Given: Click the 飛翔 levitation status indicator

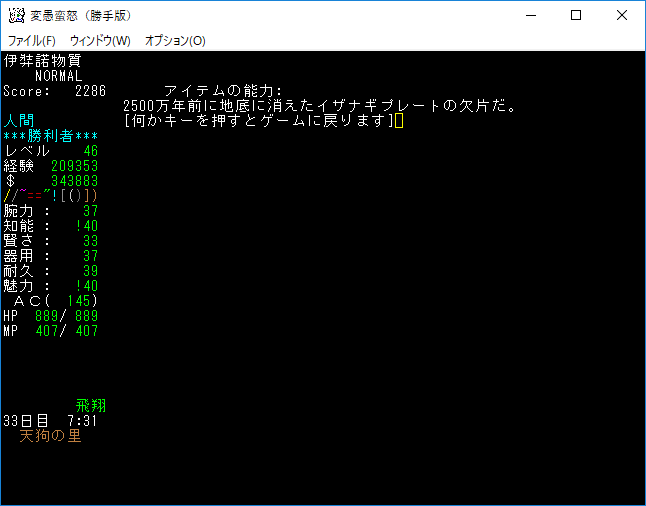Looking at the screenshot, I should 91,406.
